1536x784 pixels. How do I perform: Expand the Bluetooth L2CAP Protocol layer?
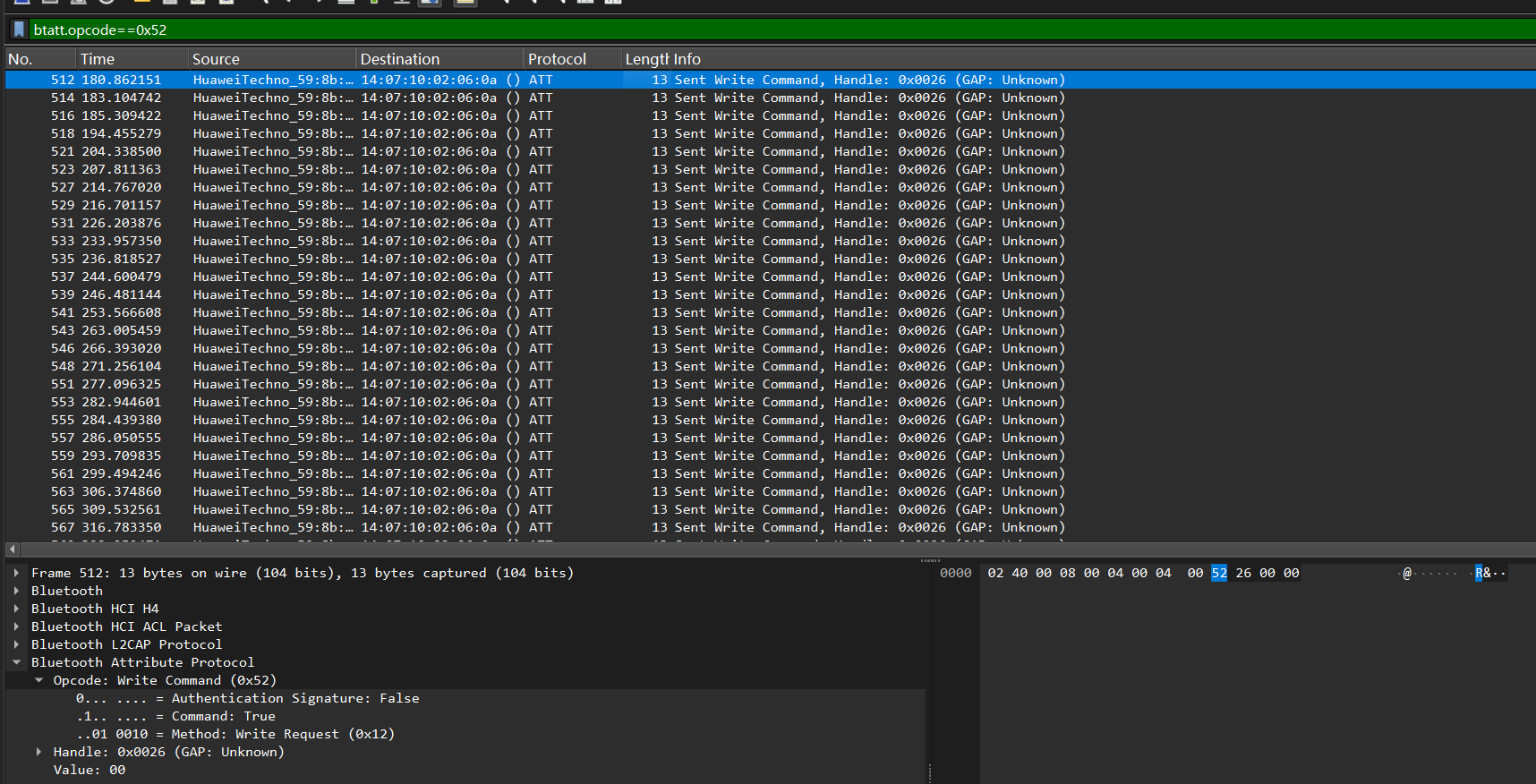16,644
